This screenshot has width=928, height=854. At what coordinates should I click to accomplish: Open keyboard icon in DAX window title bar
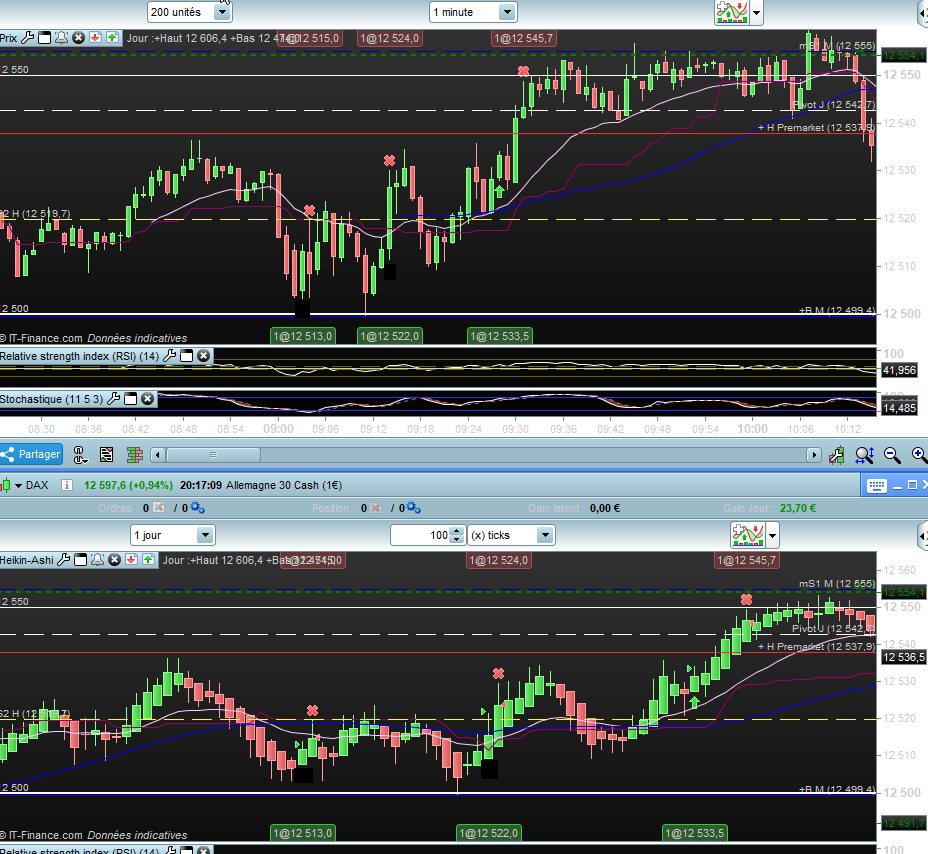click(876, 485)
